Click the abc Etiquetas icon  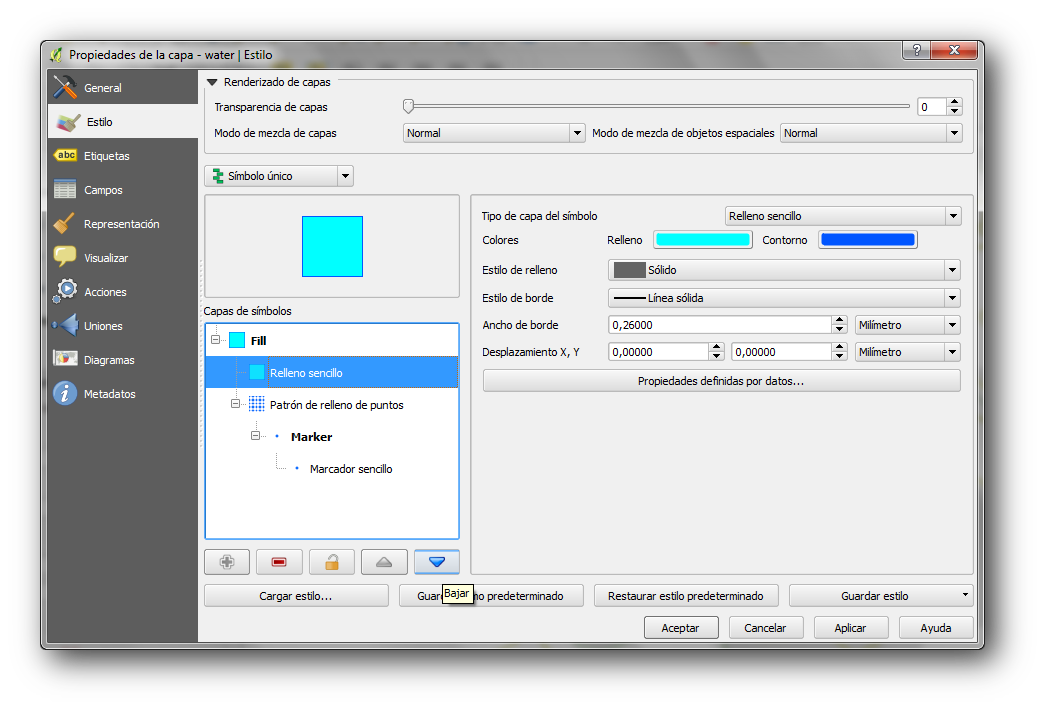pyautogui.click(x=65, y=155)
